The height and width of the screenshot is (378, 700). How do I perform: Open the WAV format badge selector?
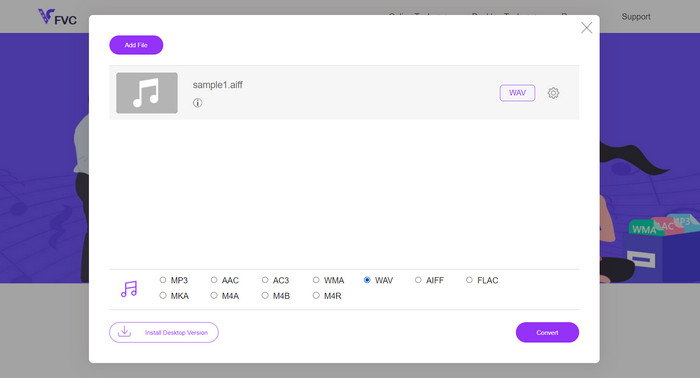(x=517, y=93)
